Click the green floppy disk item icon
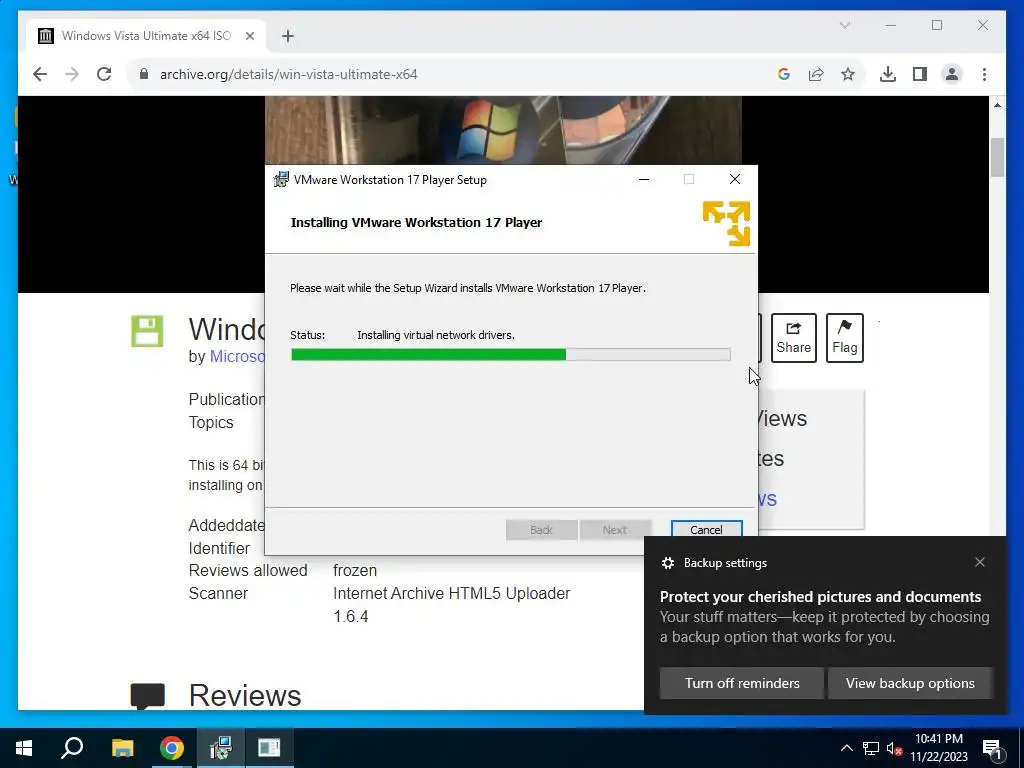Image resolution: width=1024 pixels, height=768 pixels. [147, 331]
